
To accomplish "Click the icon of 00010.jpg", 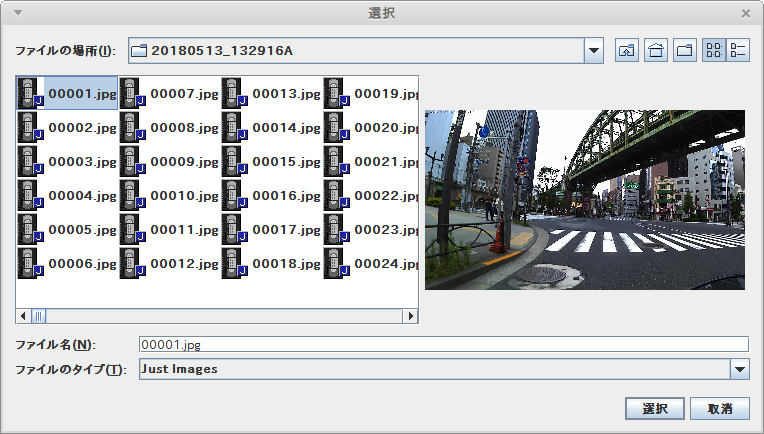I will (133, 195).
